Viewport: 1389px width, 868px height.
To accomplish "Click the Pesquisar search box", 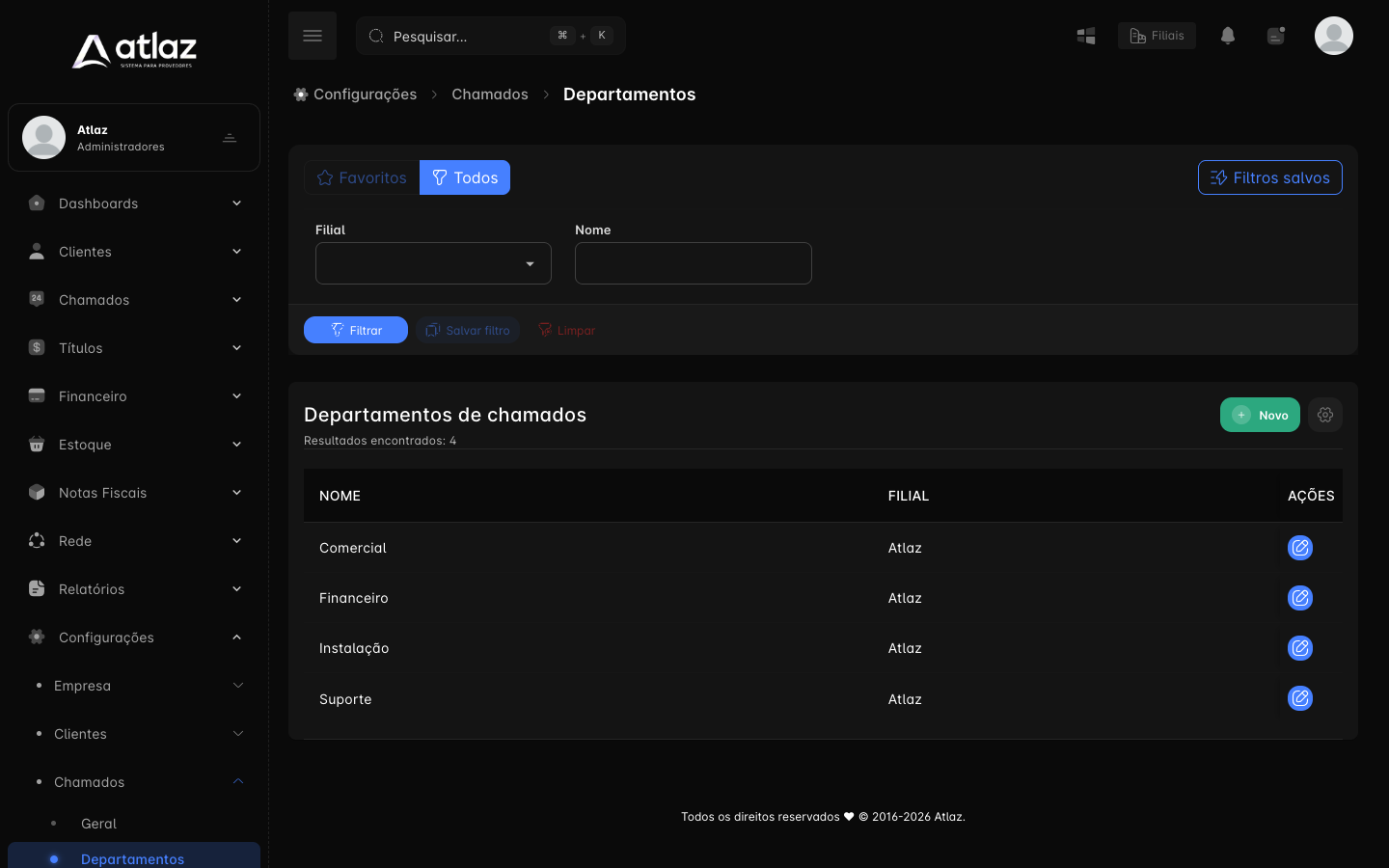I will pyautogui.click(x=491, y=36).
